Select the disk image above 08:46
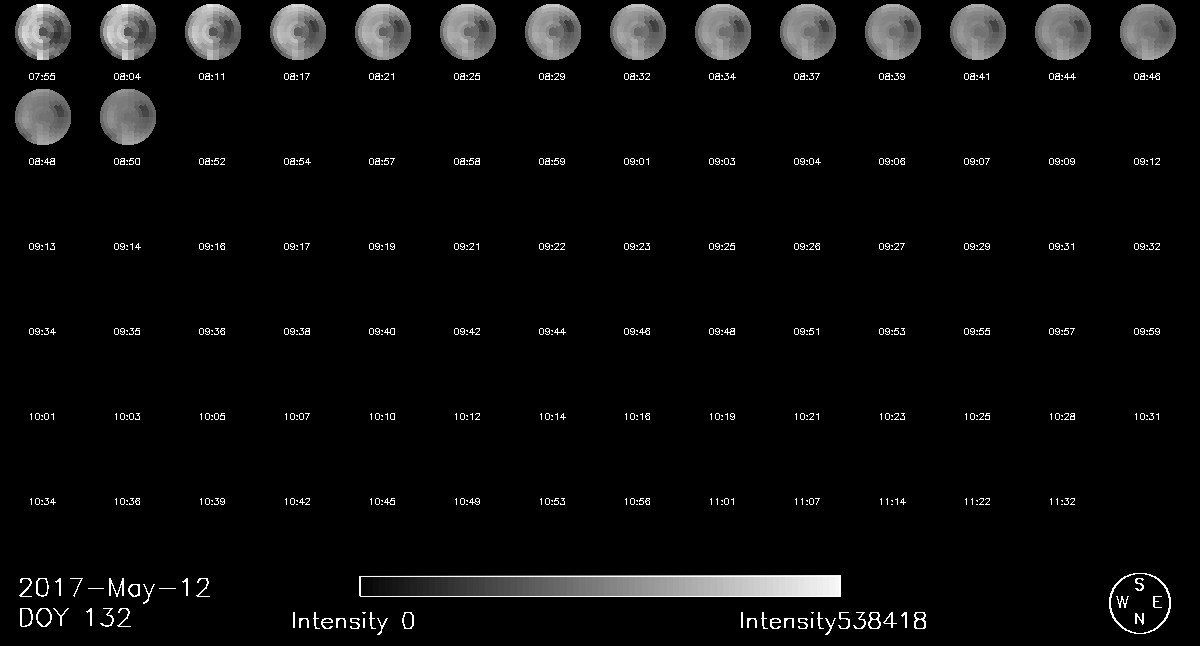1200x646 pixels. coord(1147,32)
